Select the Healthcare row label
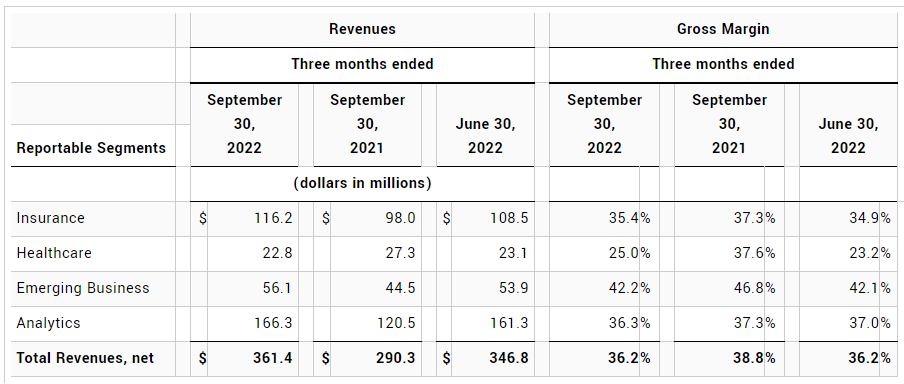 pos(54,253)
